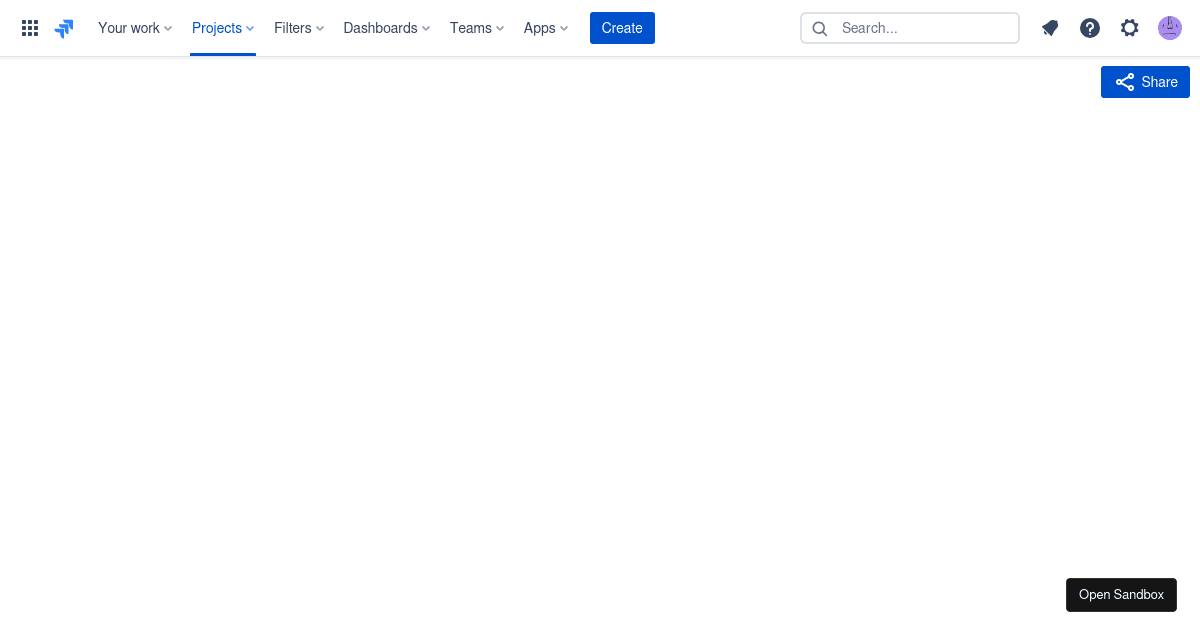Open your profile avatar menu

pyautogui.click(x=1169, y=27)
